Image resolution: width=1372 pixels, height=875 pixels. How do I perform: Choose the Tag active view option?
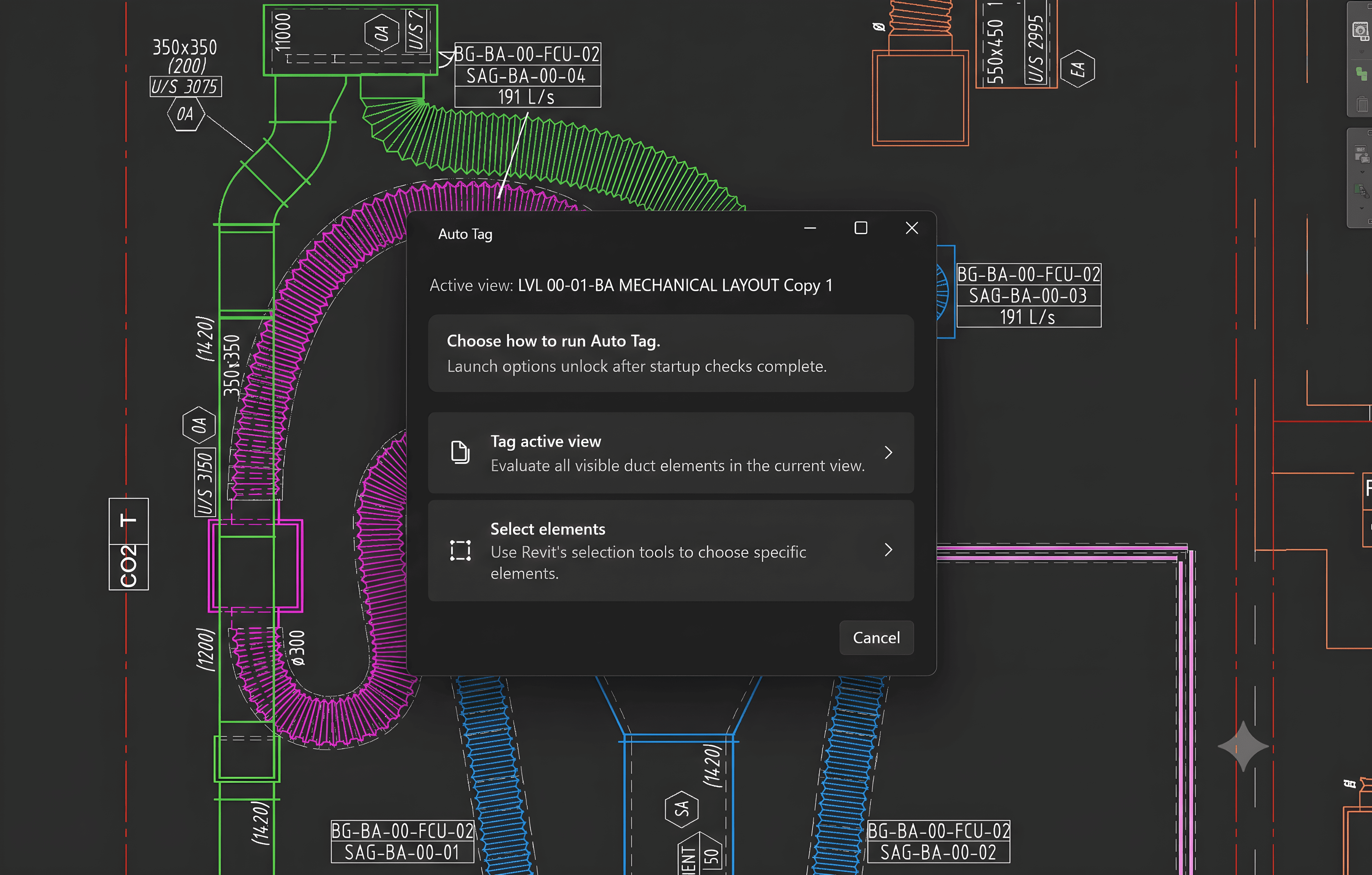coord(671,453)
